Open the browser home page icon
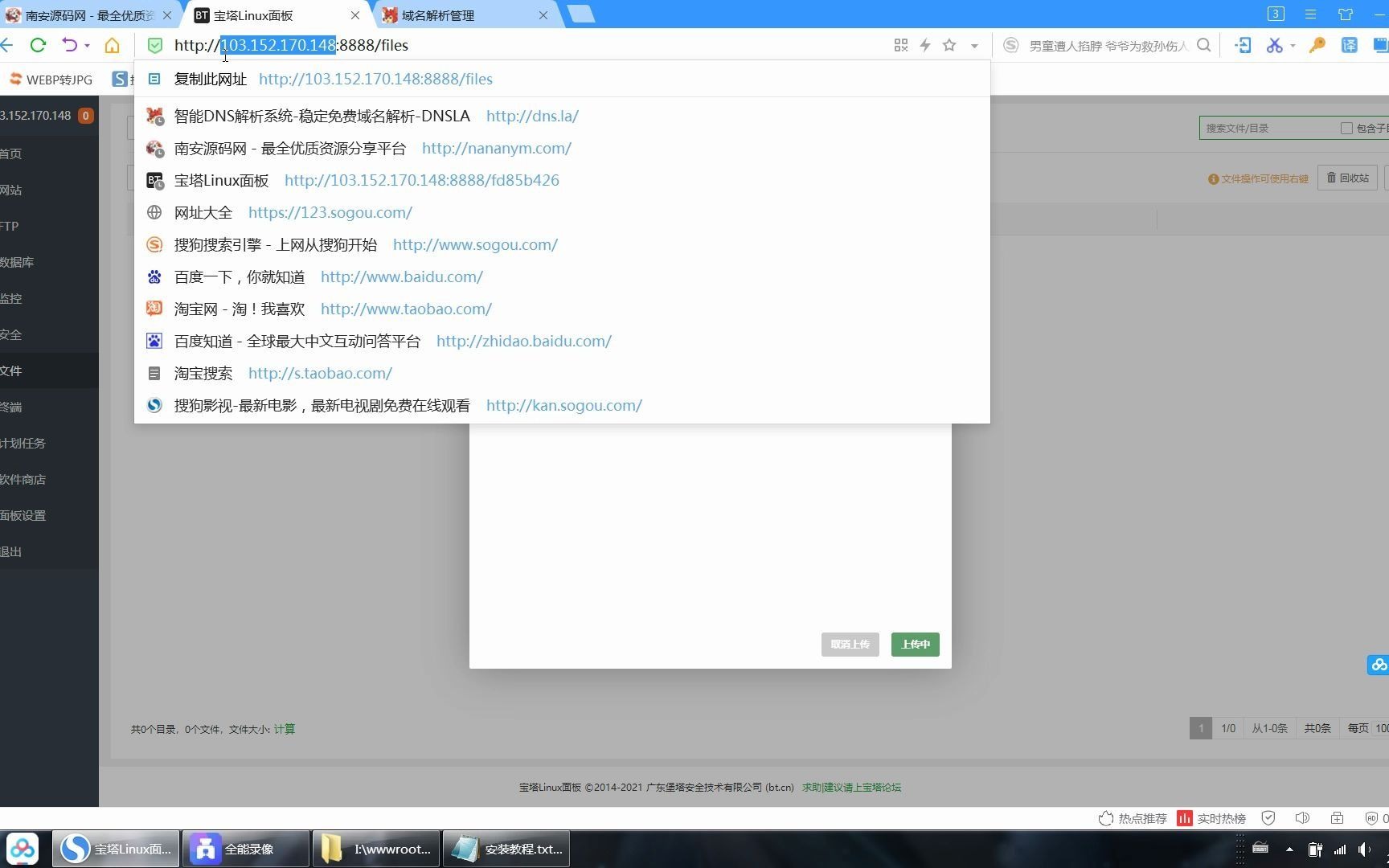Screen dimensions: 1389x868 pyautogui.click(x=112, y=45)
